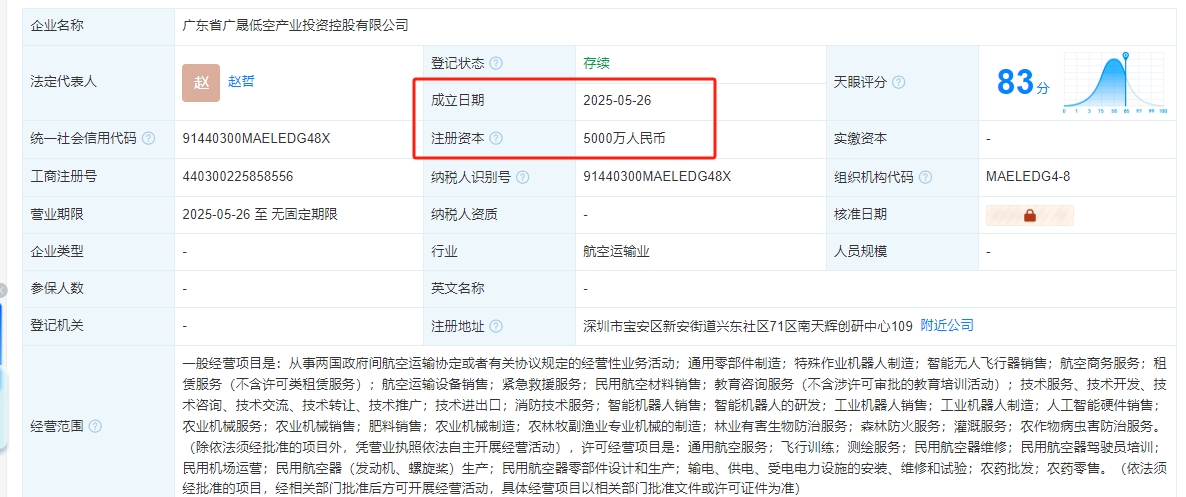Click the score distribution curve chart
This screenshot has width=1186, height=497.
point(1115,82)
